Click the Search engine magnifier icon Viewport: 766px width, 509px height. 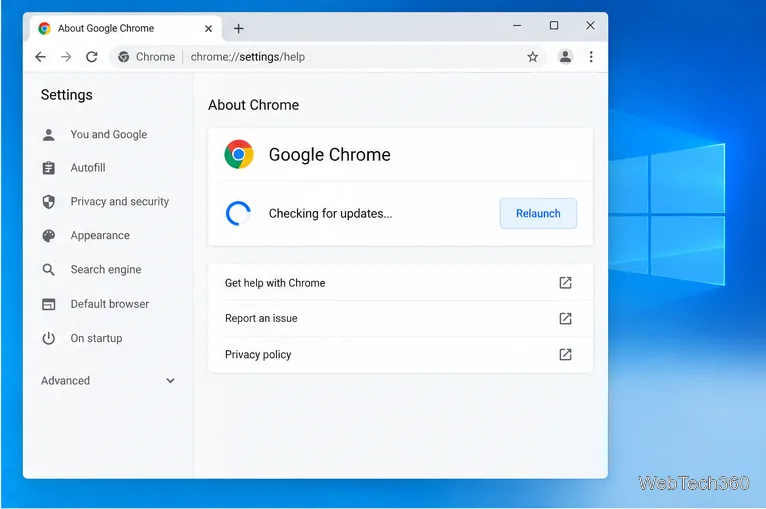click(48, 270)
